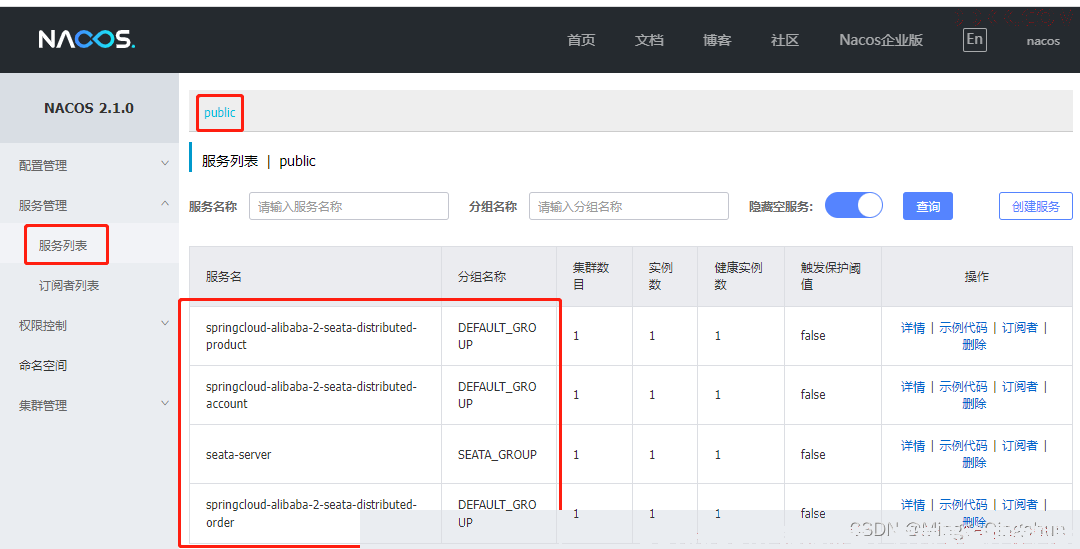This screenshot has width=1080, height=549.
Task: Focus the 分组名称 input field
Action: [629, 206]
